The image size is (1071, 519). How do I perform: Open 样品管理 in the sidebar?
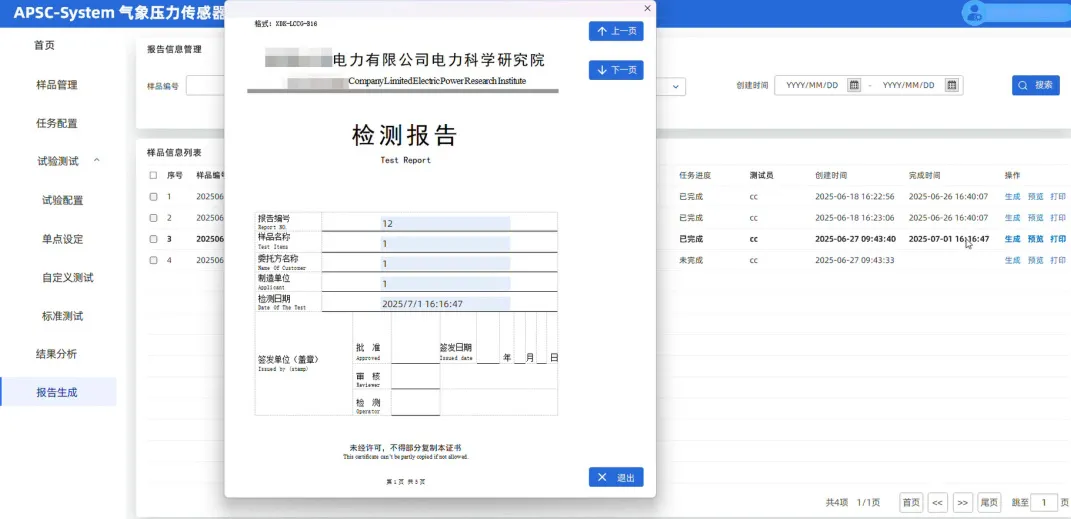click(x=57, y=85)
